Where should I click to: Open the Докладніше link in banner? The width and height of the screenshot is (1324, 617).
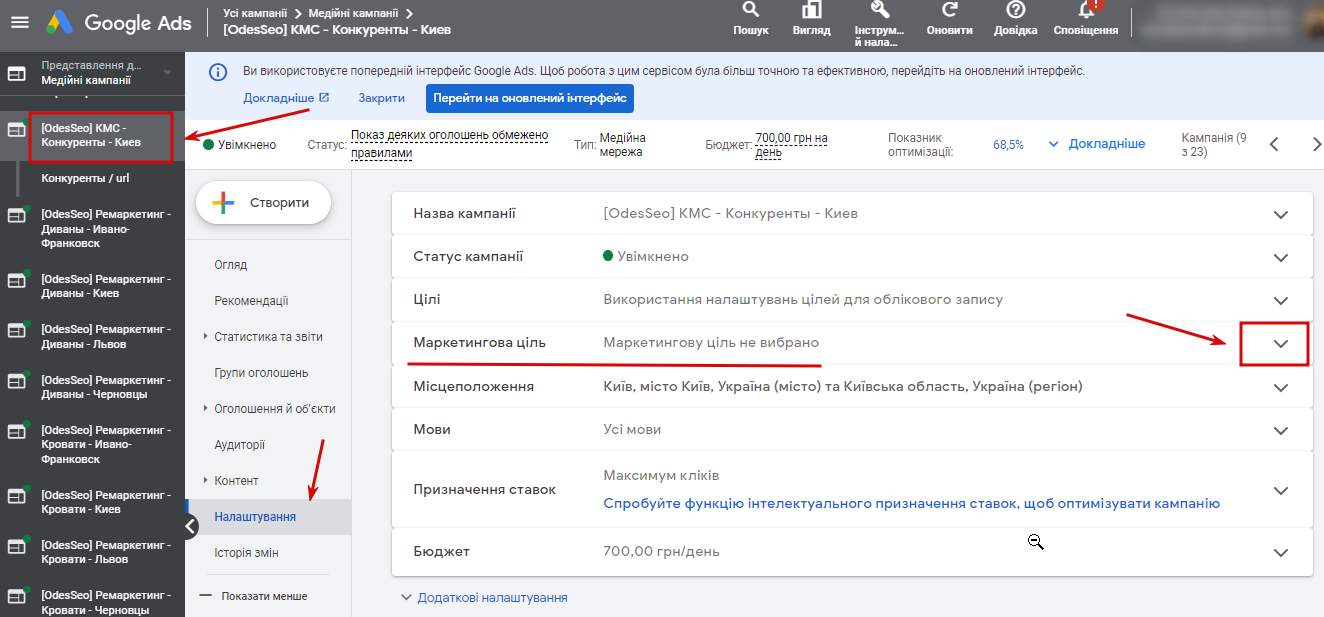click(x=286, y=98)
